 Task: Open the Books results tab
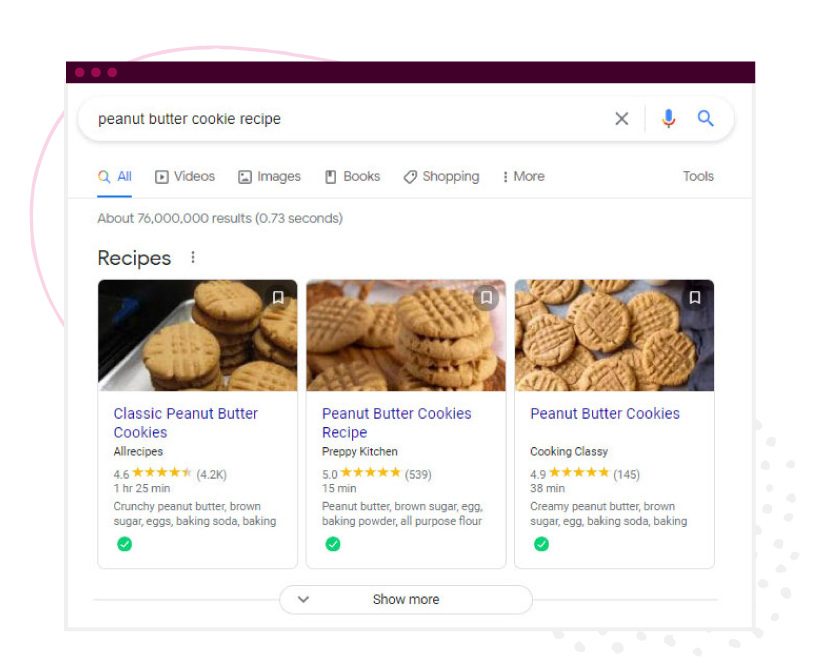(352, 177)
